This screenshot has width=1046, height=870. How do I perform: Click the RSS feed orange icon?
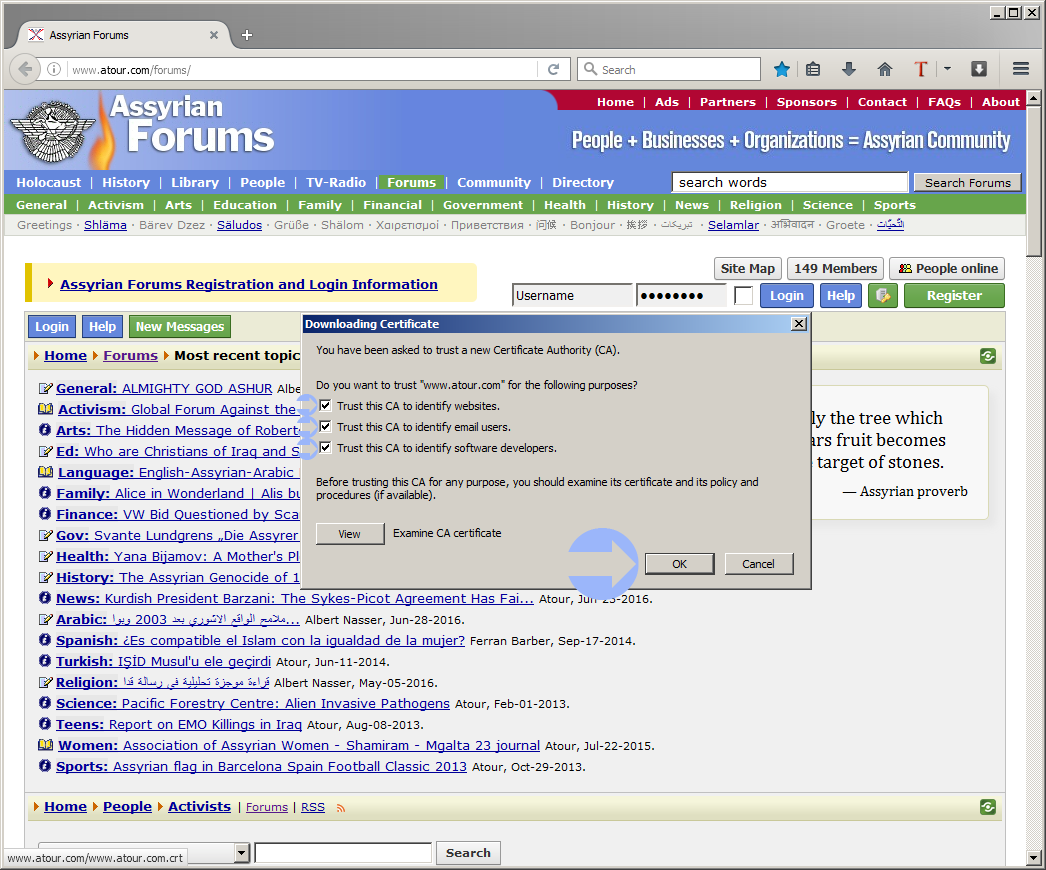pyautogui.click(x=341, y=808)
